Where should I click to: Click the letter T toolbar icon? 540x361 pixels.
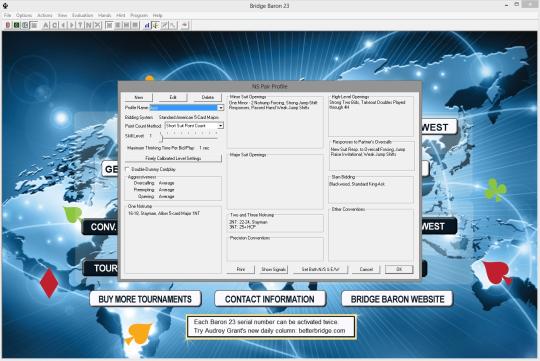click(80, 25)
